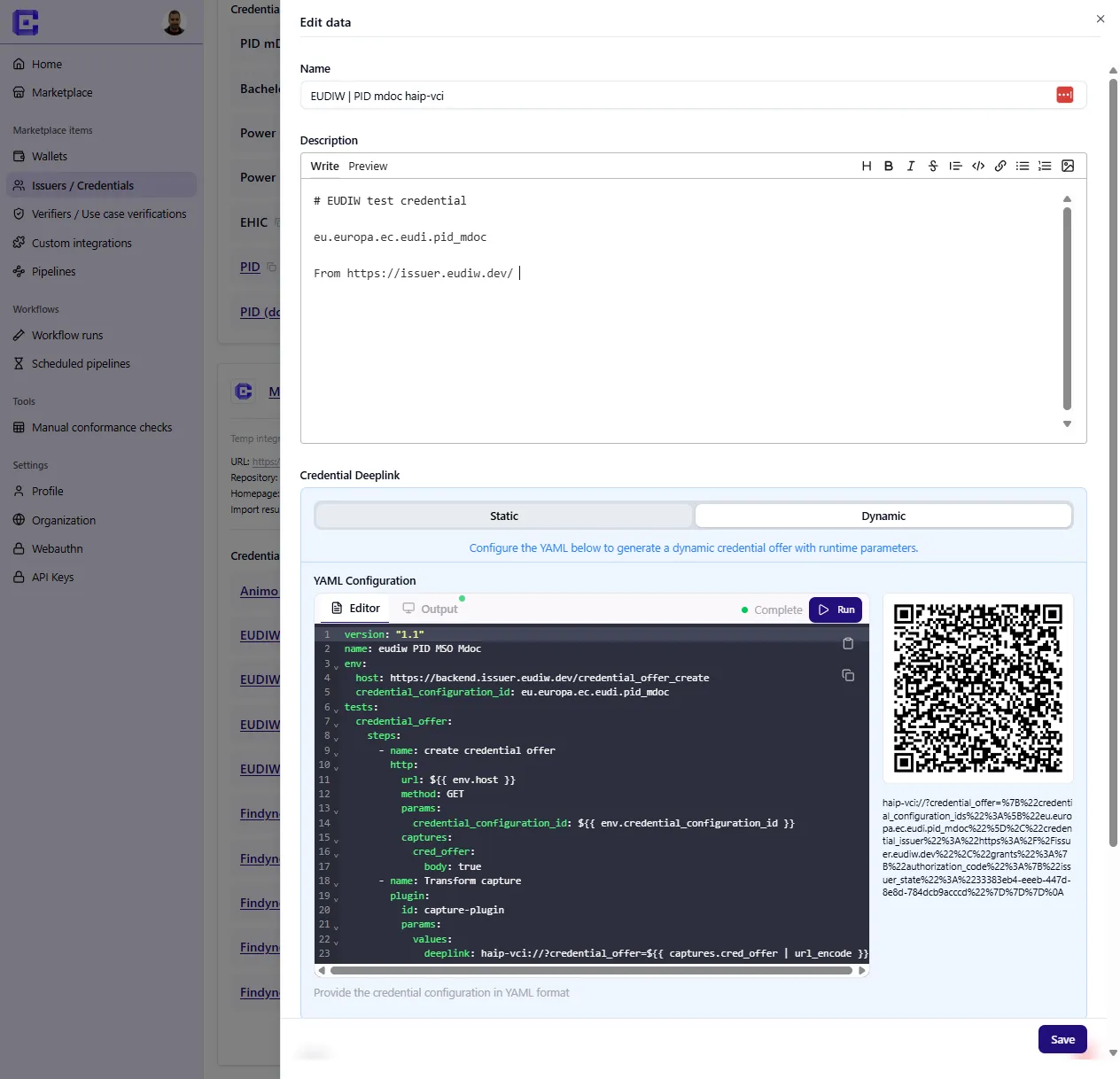Open API Keys settings
The width and height of the screenshot is (1120, 1079).
[52, 577]
